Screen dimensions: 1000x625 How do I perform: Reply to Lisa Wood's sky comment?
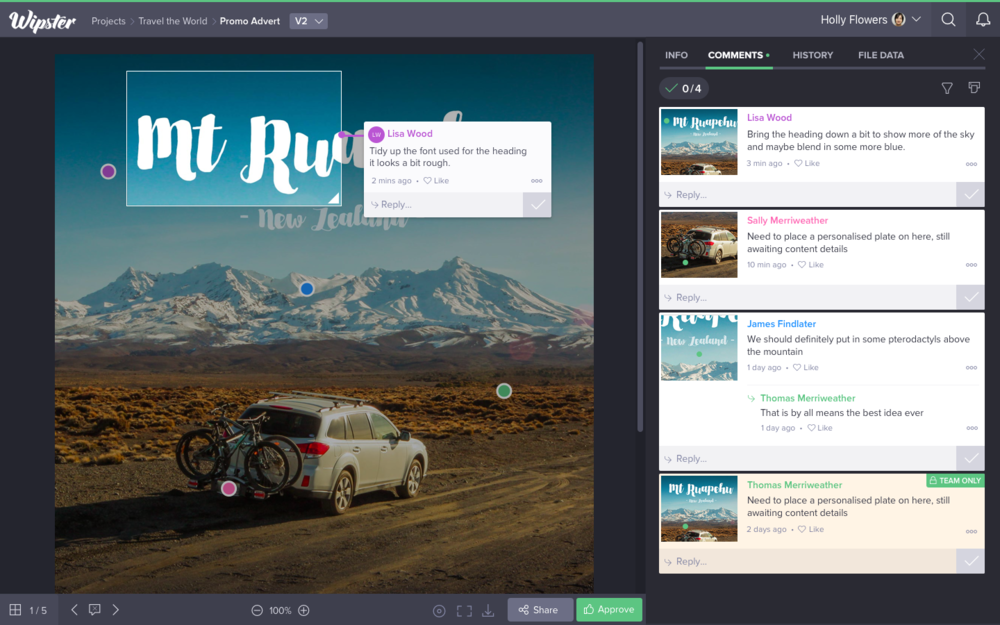[808, 195]
